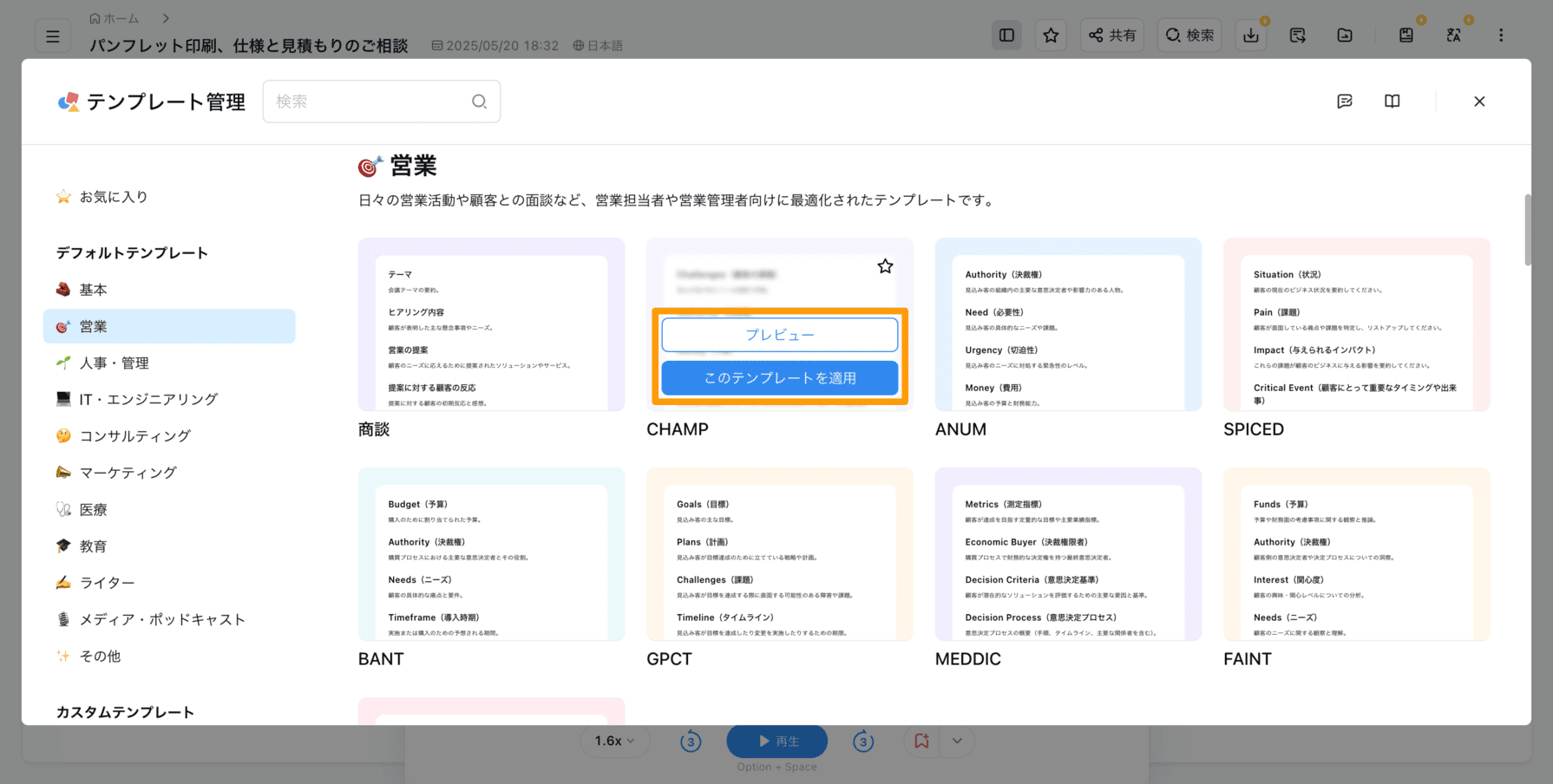Toggle the sidebar panel icon in top toolbar

pyautogui.click(x=1006, y=35)
